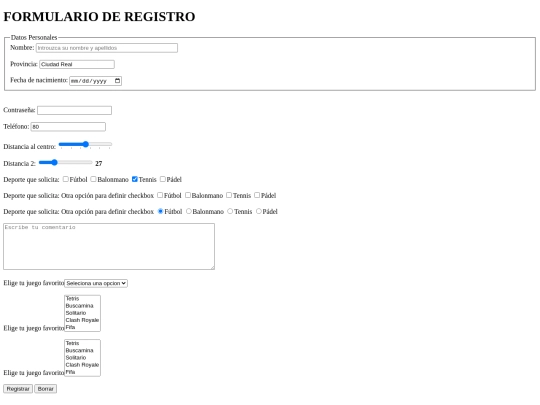Click the Distancia 2 slider thumb
540x405 pixels.
pyautogui.click(x=54, y=162)
